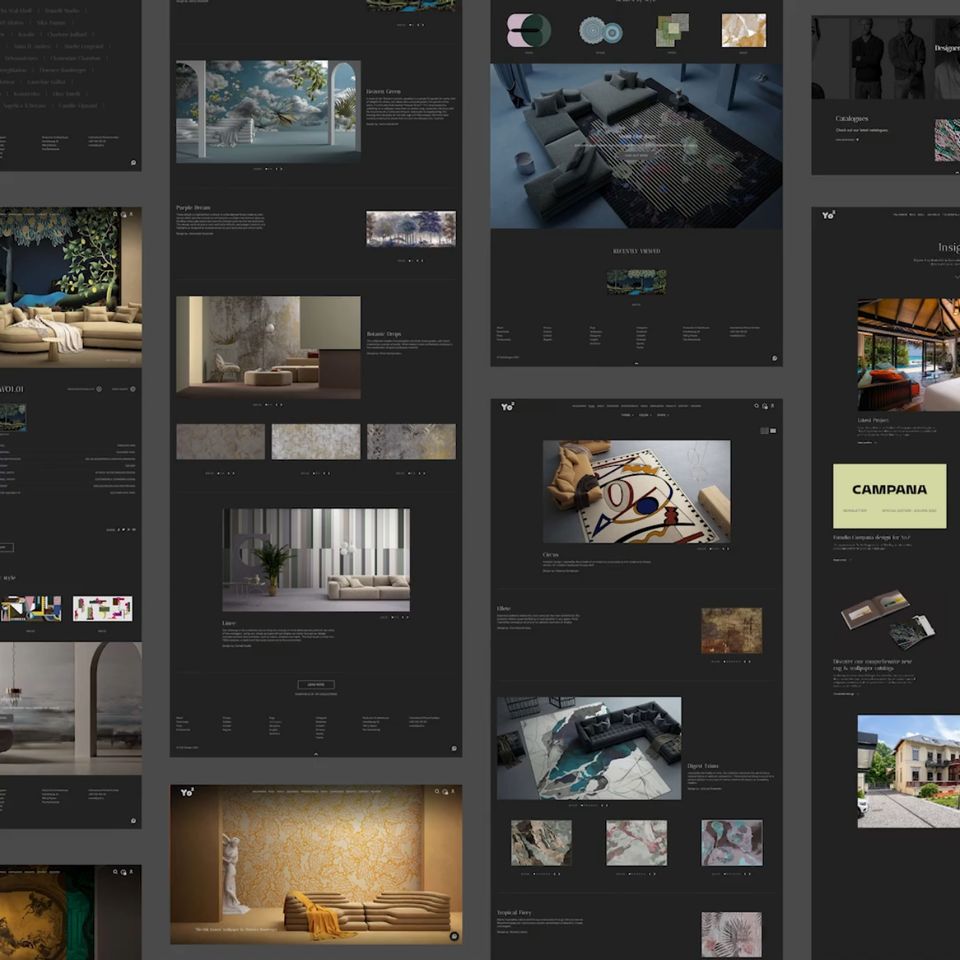960x960 pixels.
Task: Open the Heaven Green wallpaper image
Action: click(268, 111)
